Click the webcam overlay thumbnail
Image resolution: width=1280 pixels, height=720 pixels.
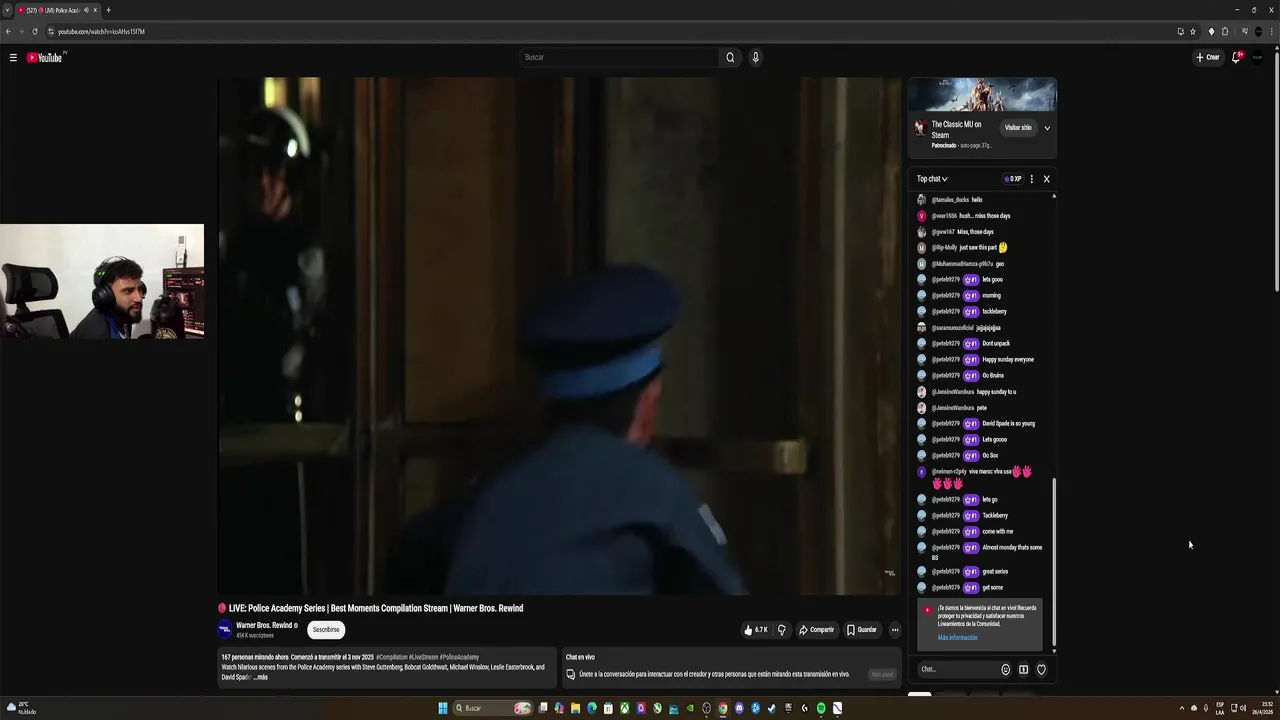point(102,281)
